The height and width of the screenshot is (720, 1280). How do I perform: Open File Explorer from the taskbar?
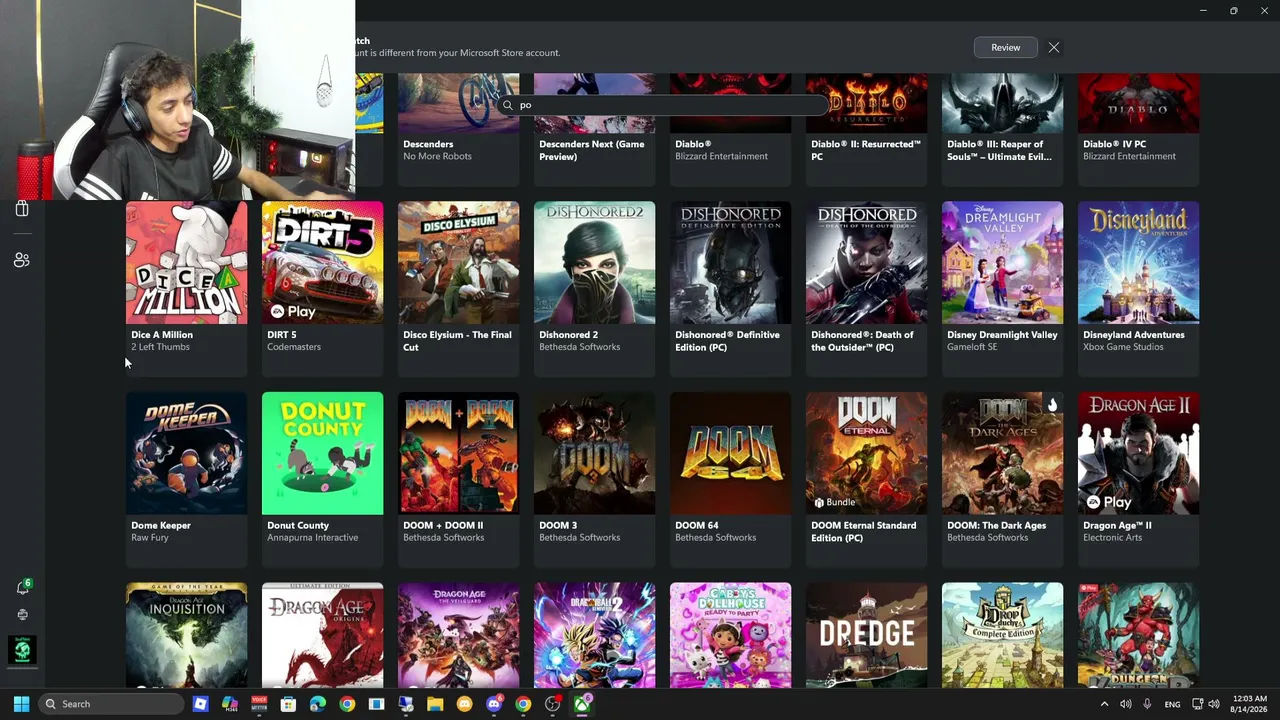tap(435, 704)
